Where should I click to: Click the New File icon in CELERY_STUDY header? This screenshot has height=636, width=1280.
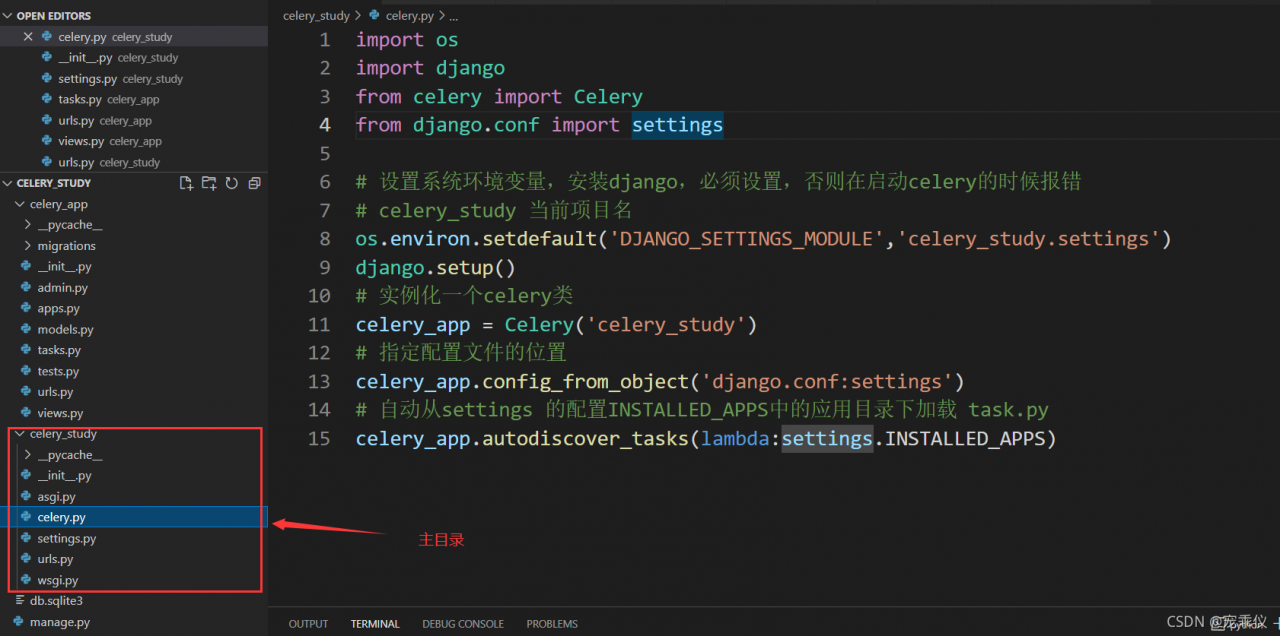(x=186, y=183)
